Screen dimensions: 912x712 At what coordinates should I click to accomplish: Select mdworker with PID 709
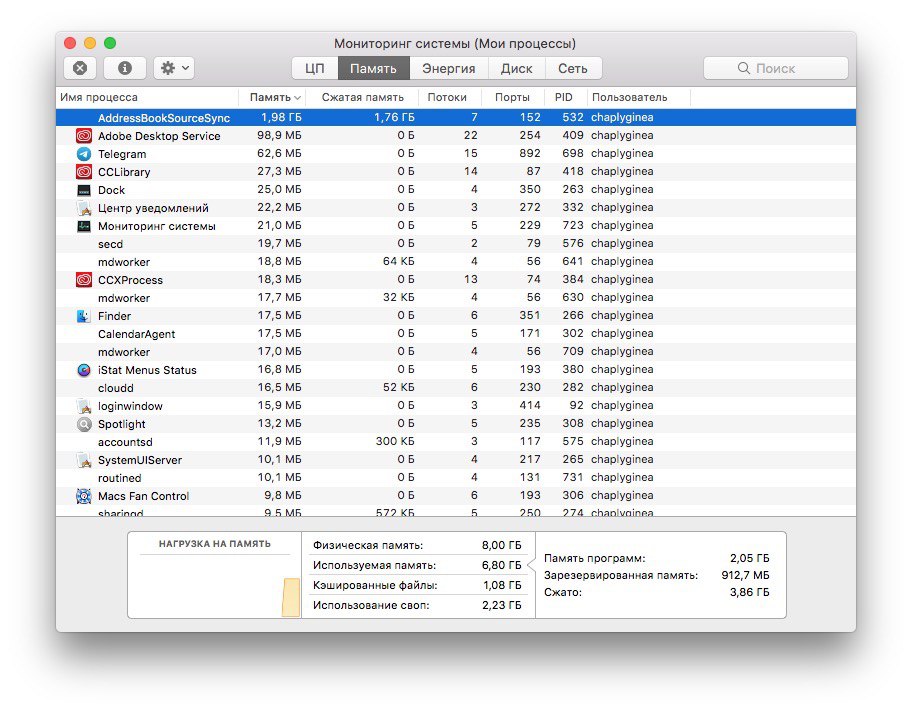(x=456, y=352)
